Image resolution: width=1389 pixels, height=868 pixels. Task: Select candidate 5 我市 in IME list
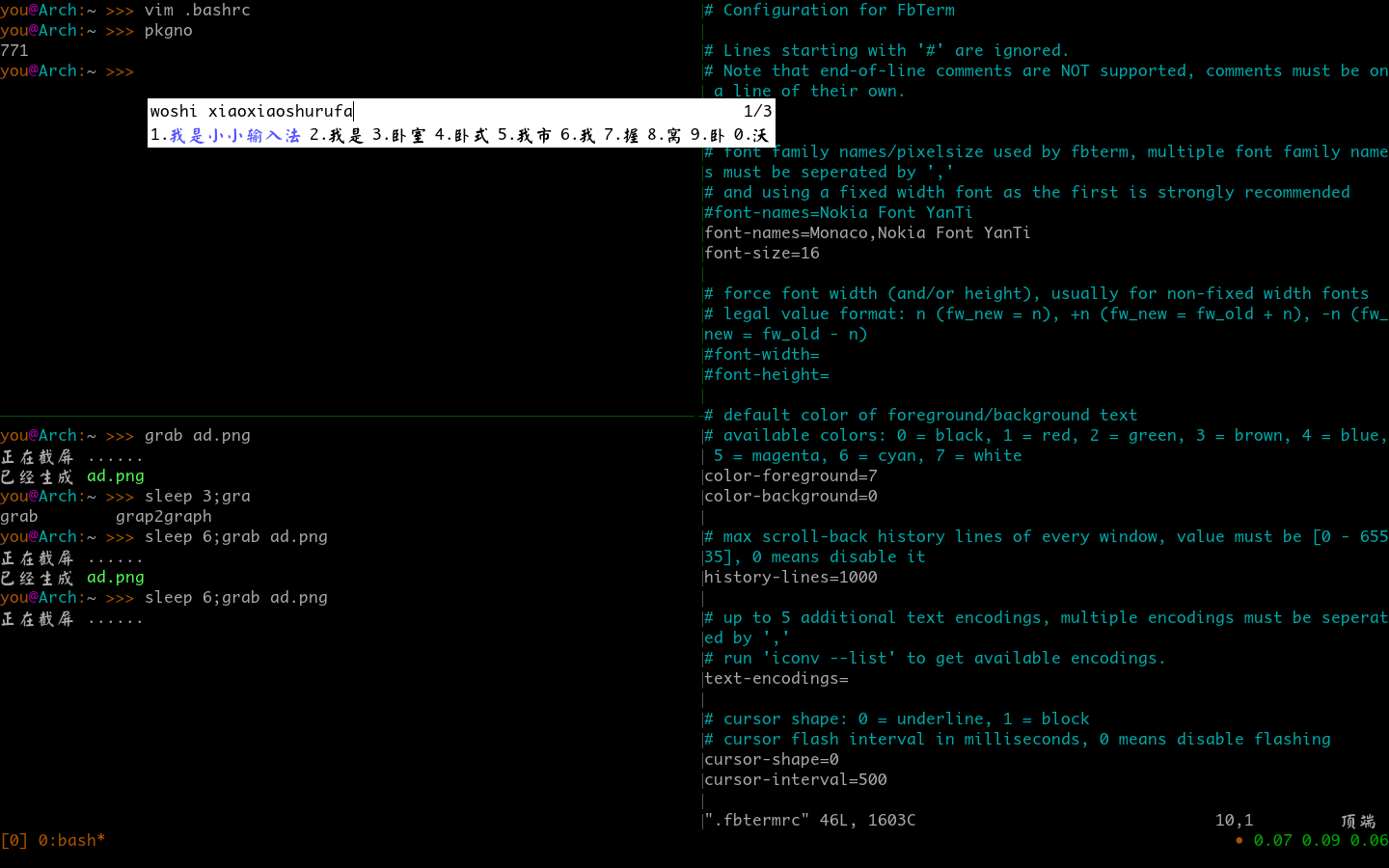click(x=525, y=135)
